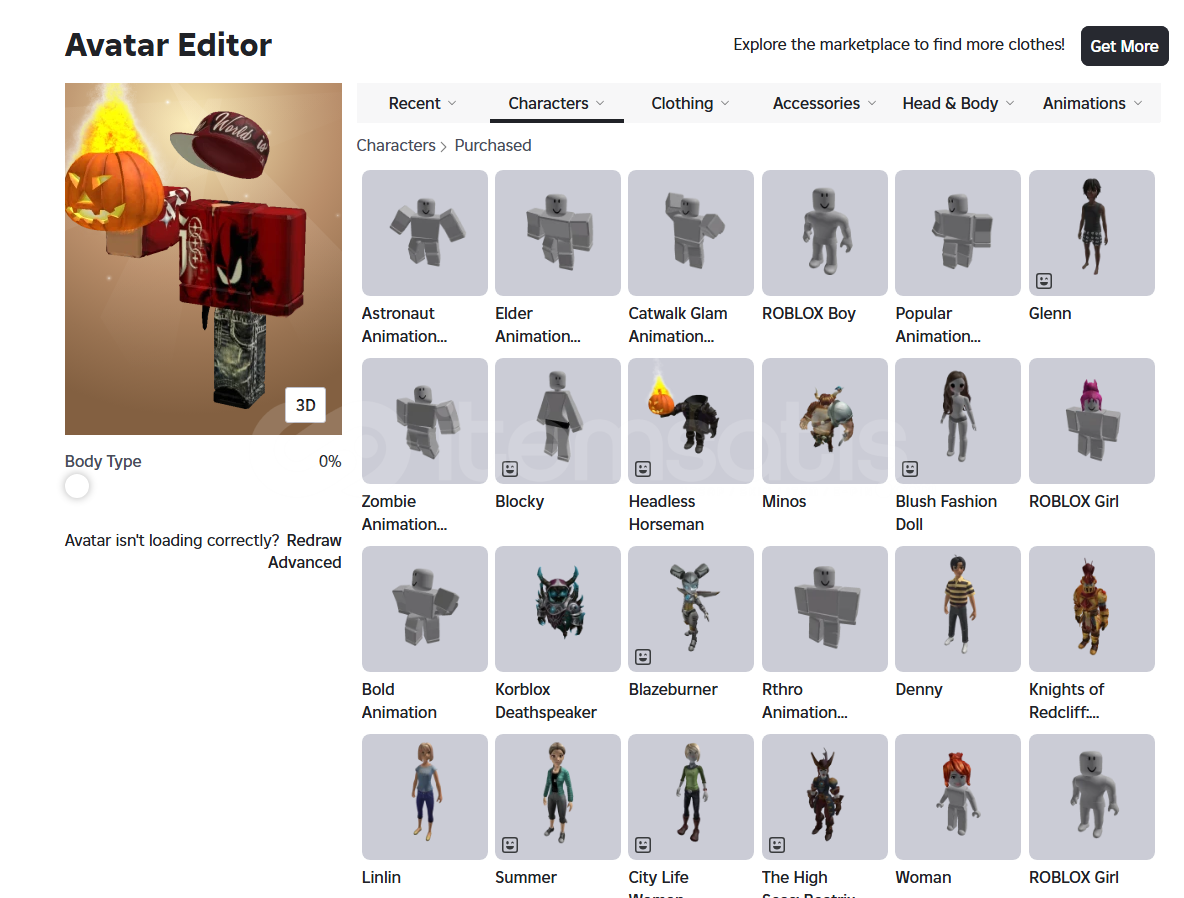Open the Advanced avatar options link
This screenshot has width=1184, height=898.
pyautogui.click(x=304, y=563)
